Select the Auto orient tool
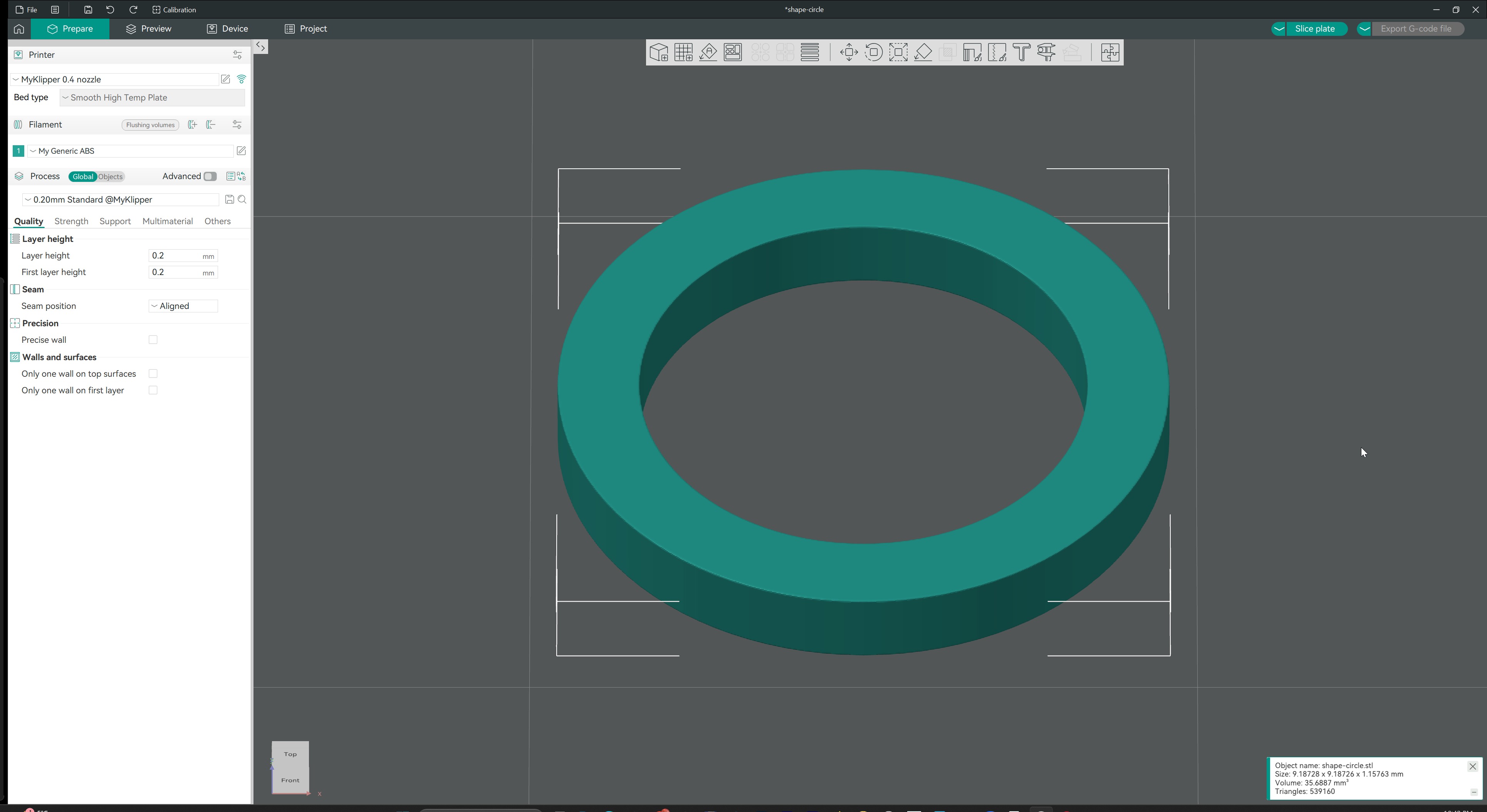1487x812 pixels. (708, 52)
